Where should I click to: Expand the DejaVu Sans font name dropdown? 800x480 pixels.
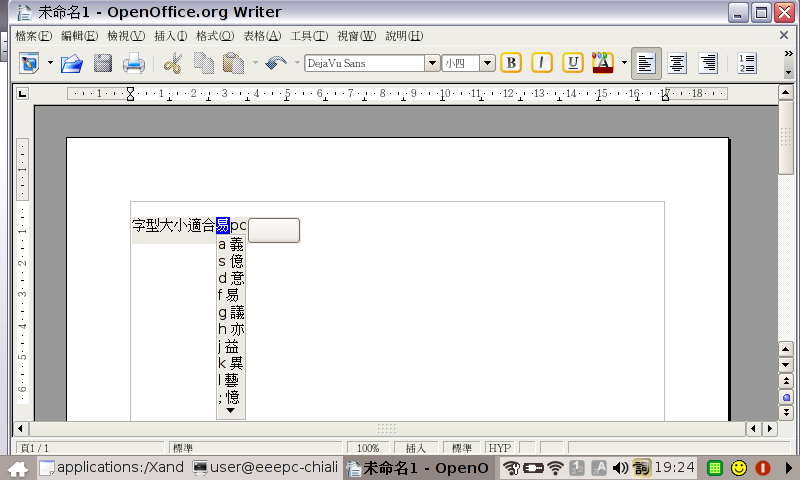[x=433, y=63]
